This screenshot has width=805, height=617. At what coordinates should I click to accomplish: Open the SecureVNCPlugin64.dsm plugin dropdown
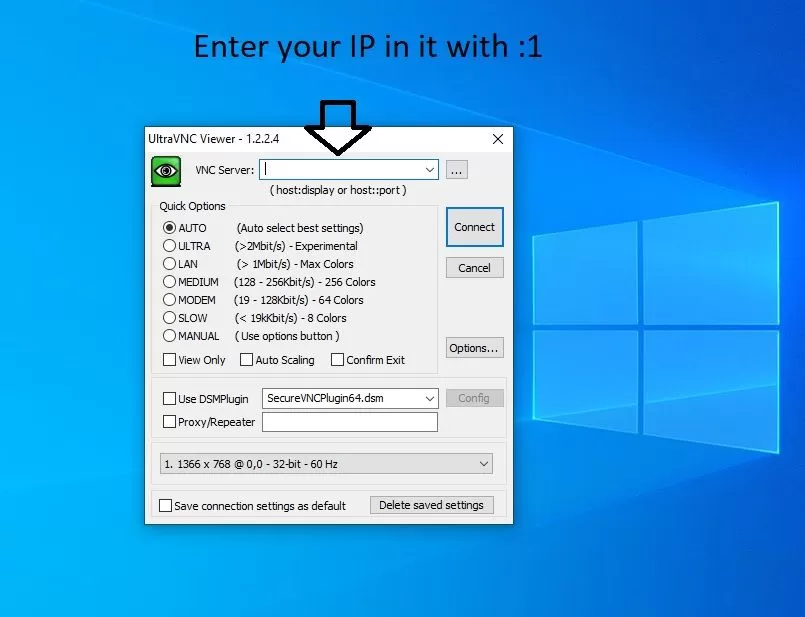[350, 398]
